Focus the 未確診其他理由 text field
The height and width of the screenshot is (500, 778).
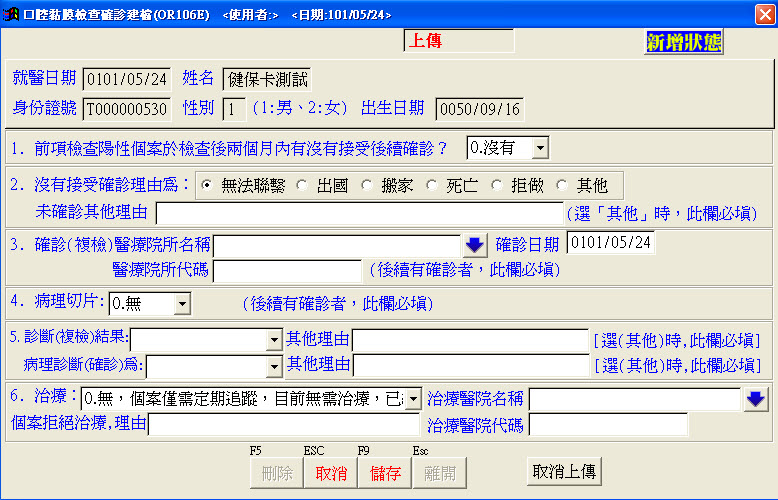[x=360, y=213]
